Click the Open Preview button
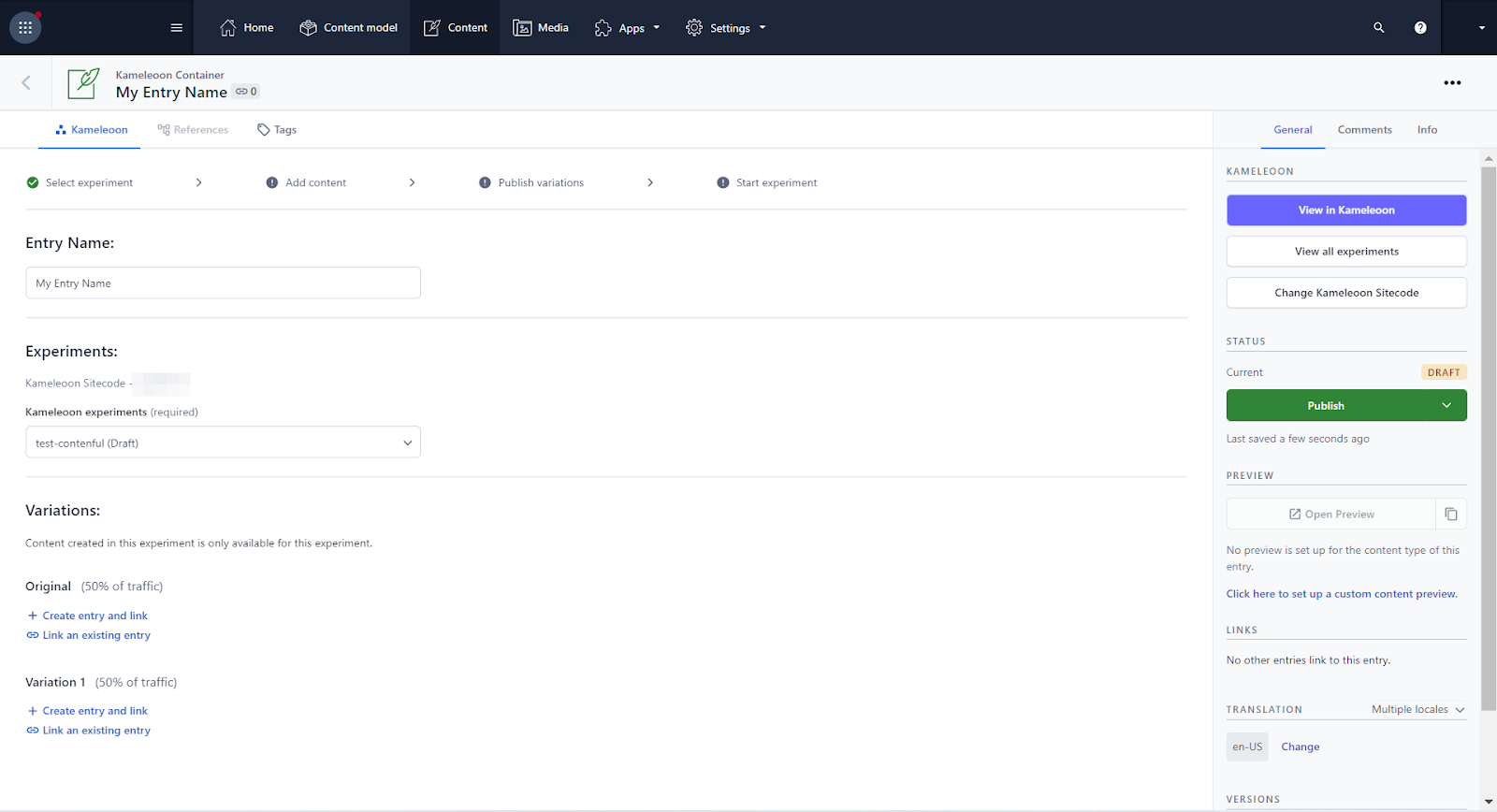This screenshot has height=812, width=1497. click(x=1331, y=515)
